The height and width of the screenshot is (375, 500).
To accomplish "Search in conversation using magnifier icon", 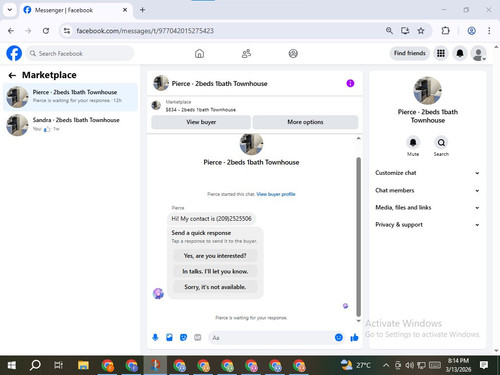I will (441, 143).
